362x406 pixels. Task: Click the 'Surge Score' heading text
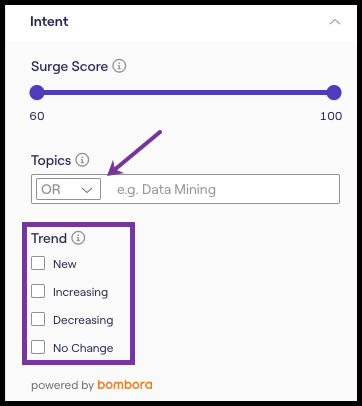(x=69, y=66)
